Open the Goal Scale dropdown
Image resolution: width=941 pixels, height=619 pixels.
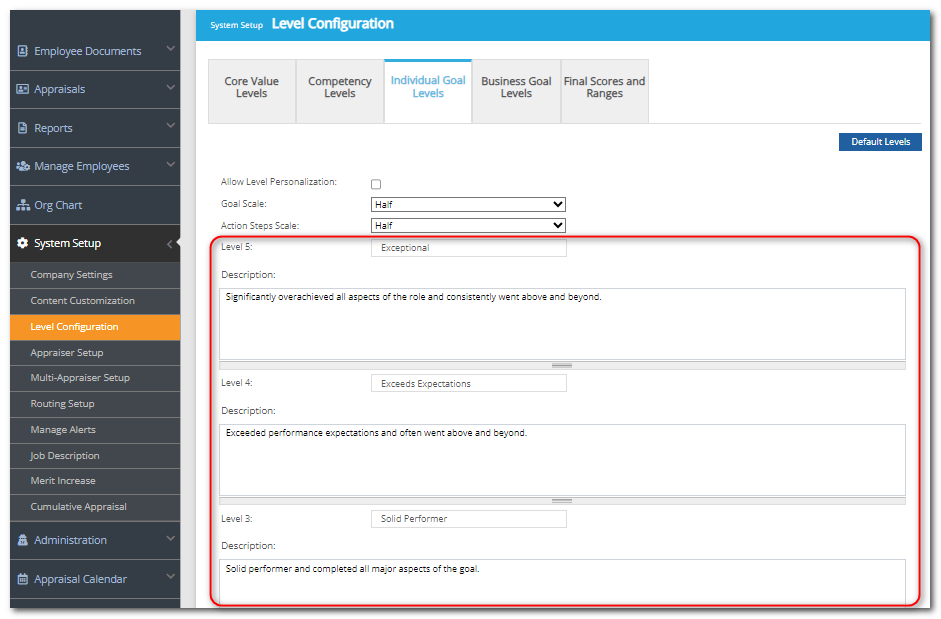[468, 204]
